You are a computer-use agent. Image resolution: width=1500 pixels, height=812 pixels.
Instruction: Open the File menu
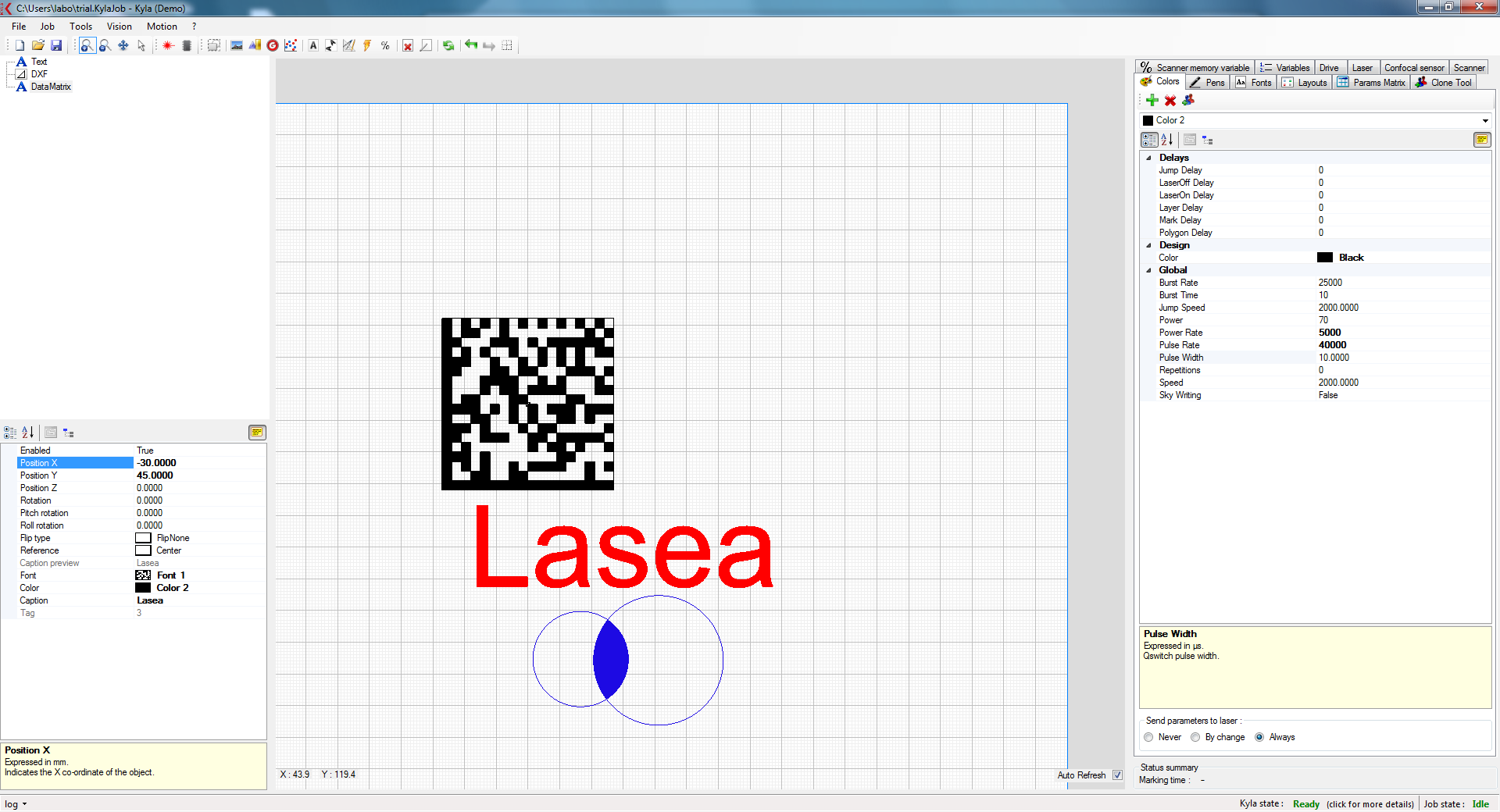pos(19,27)
